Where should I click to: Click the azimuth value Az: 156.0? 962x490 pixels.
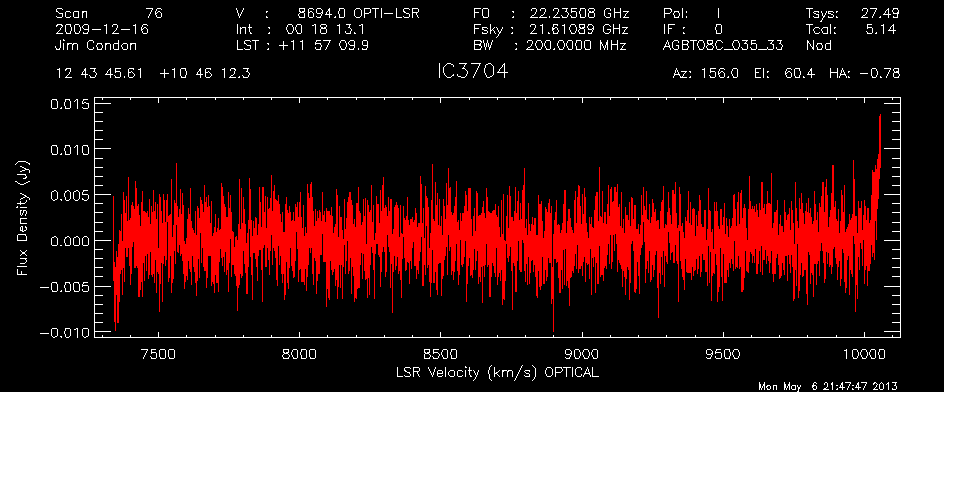(706, 74)
